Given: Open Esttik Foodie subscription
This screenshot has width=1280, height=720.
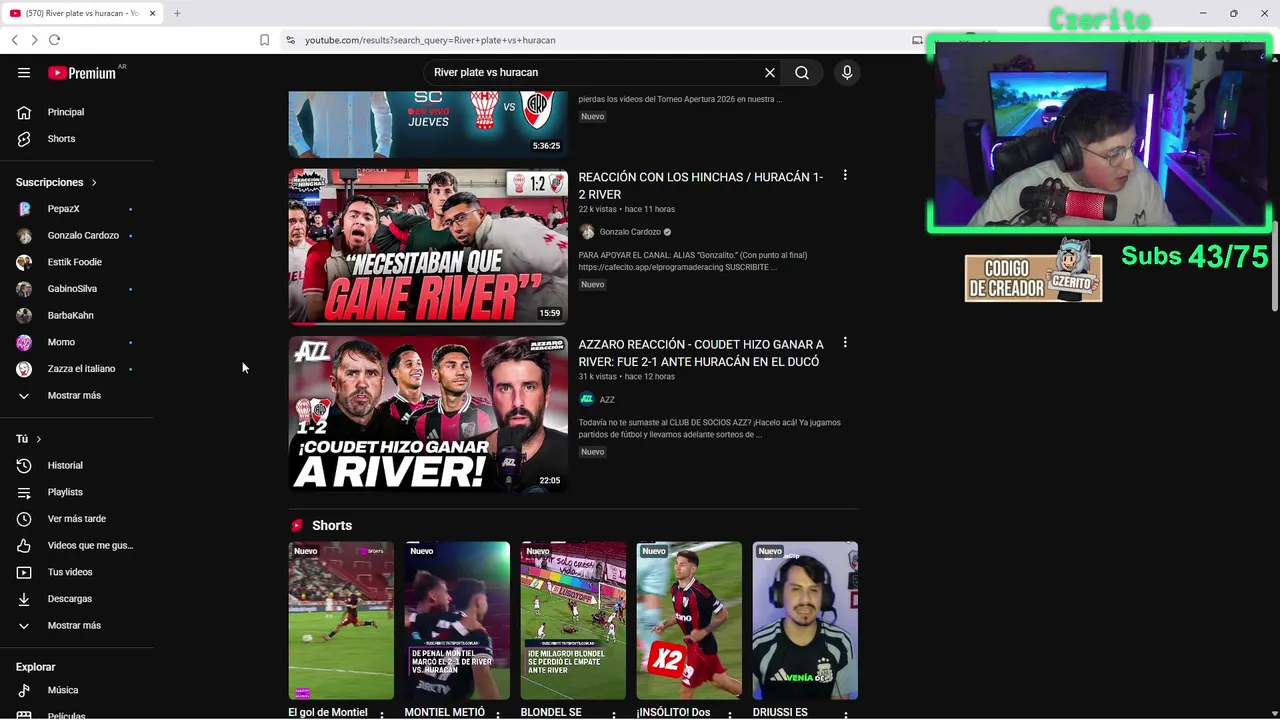Looking at the screenshot, I should point(76,262).
